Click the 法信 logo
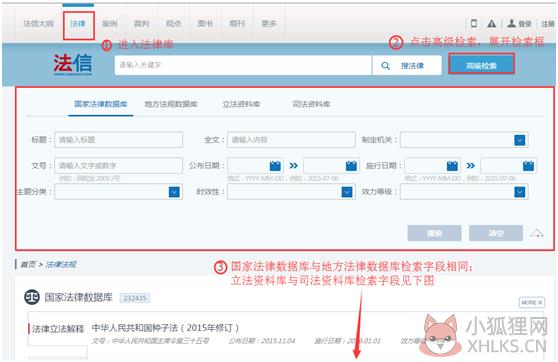The height and width of the screenshot is (362, 558). [73, 64]
